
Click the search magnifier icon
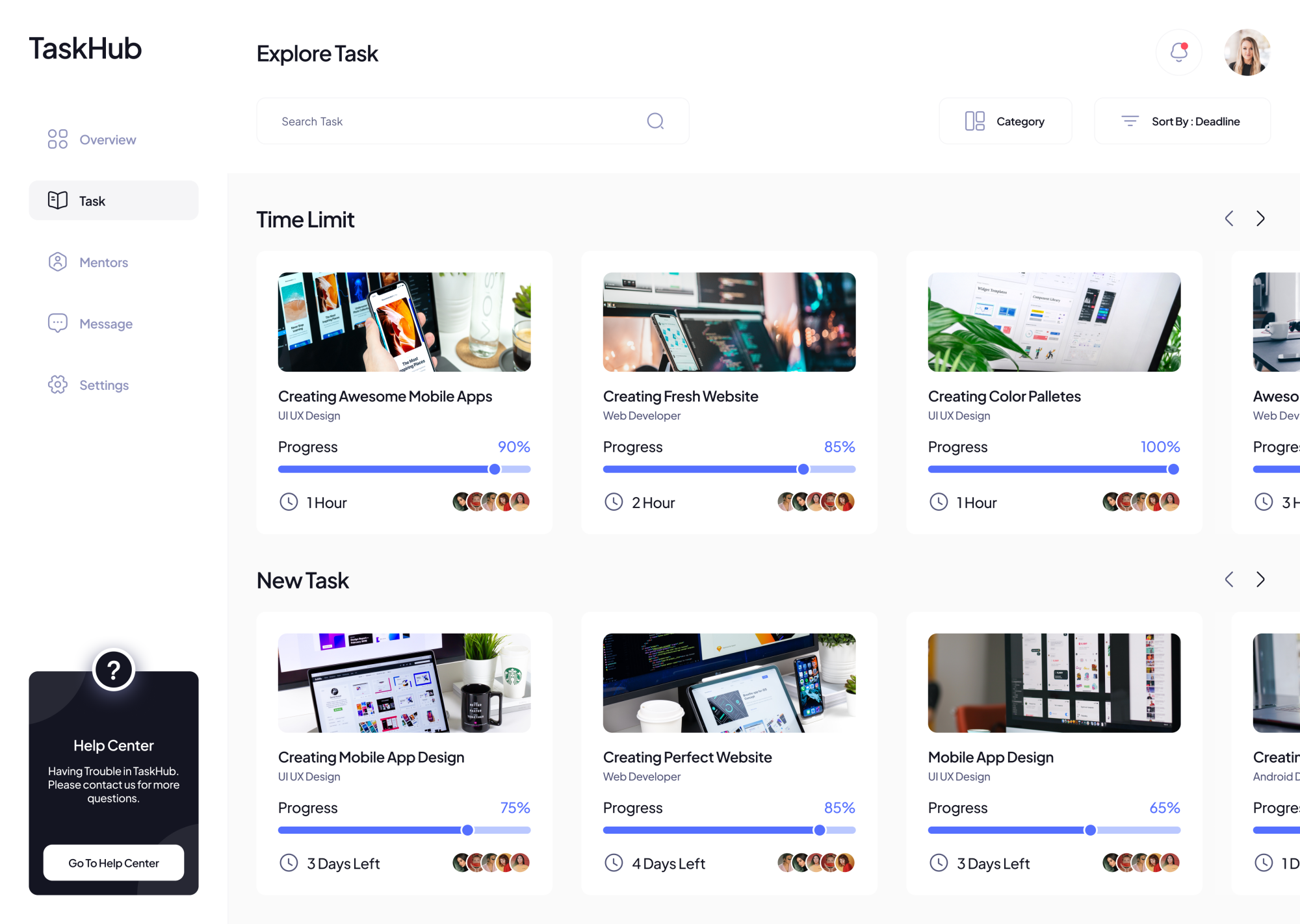(x=655, y=121)
